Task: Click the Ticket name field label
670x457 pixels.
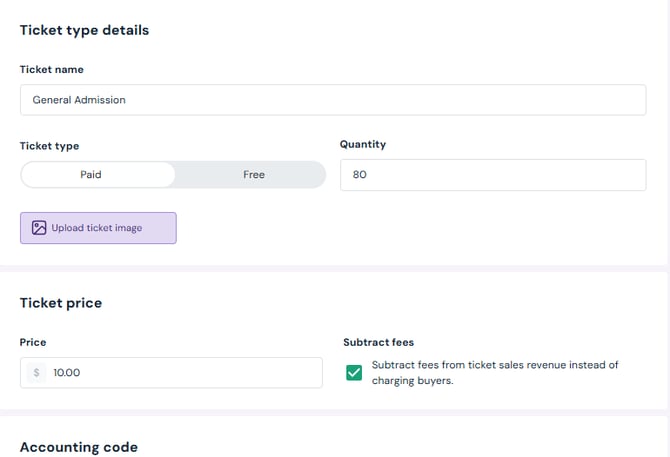Action: [52, 69]
